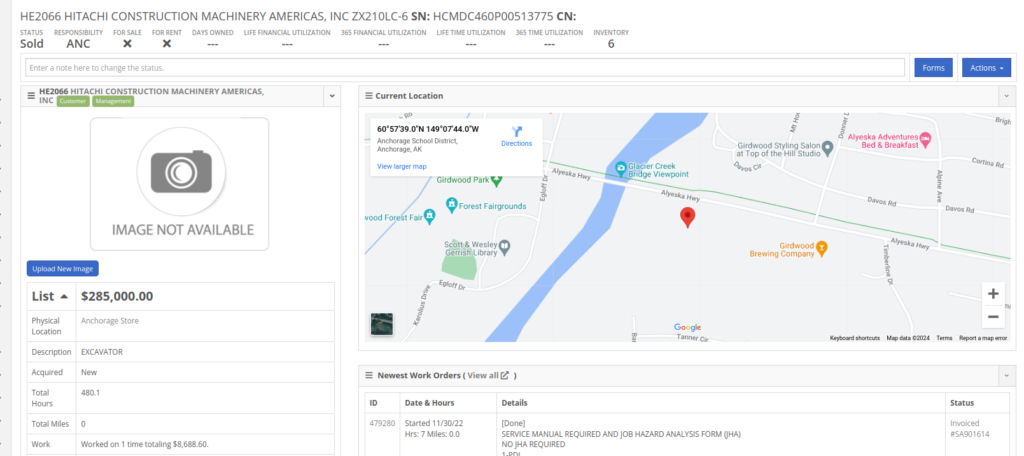Click Alyeska Adventures Bed & Breakfast marker
This screenshot has height=456, width=1024.
(x=925, y=138)
